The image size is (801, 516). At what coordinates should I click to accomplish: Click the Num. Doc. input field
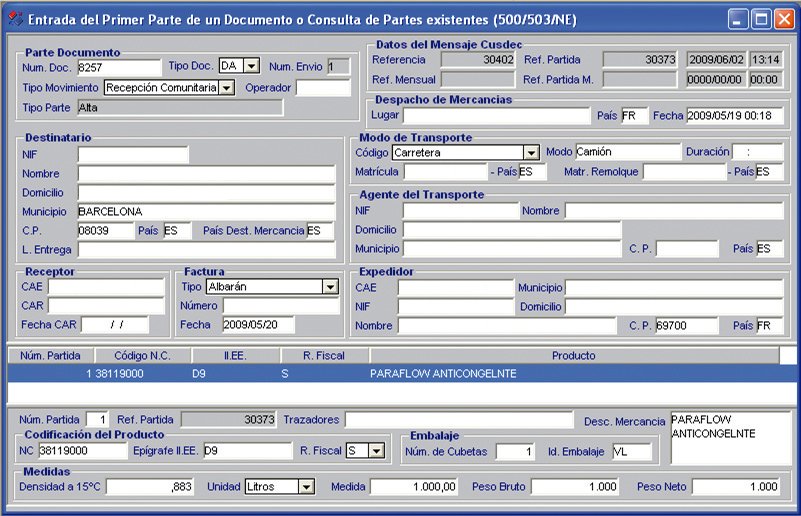click(119, 67)
